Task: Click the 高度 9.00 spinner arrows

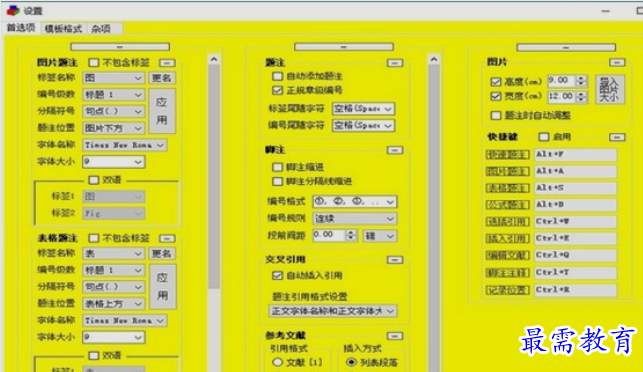Action: [581, 80]
